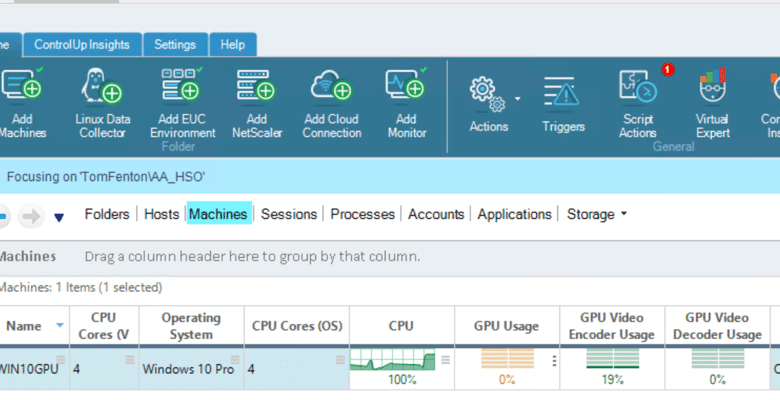This screenshot has width=780, height=400.
Task: Open the CPU cell menu icon
Action: tap(446, 360)
